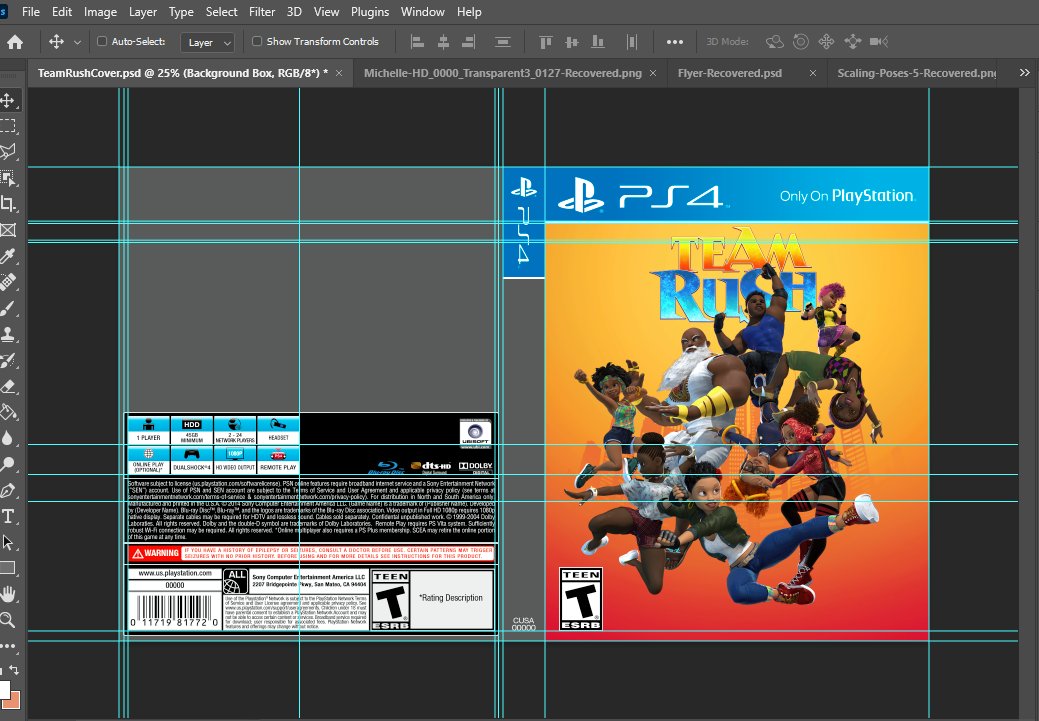Swap foreground and background colors
Screen dimensions: 1039x721
point(14,670)
